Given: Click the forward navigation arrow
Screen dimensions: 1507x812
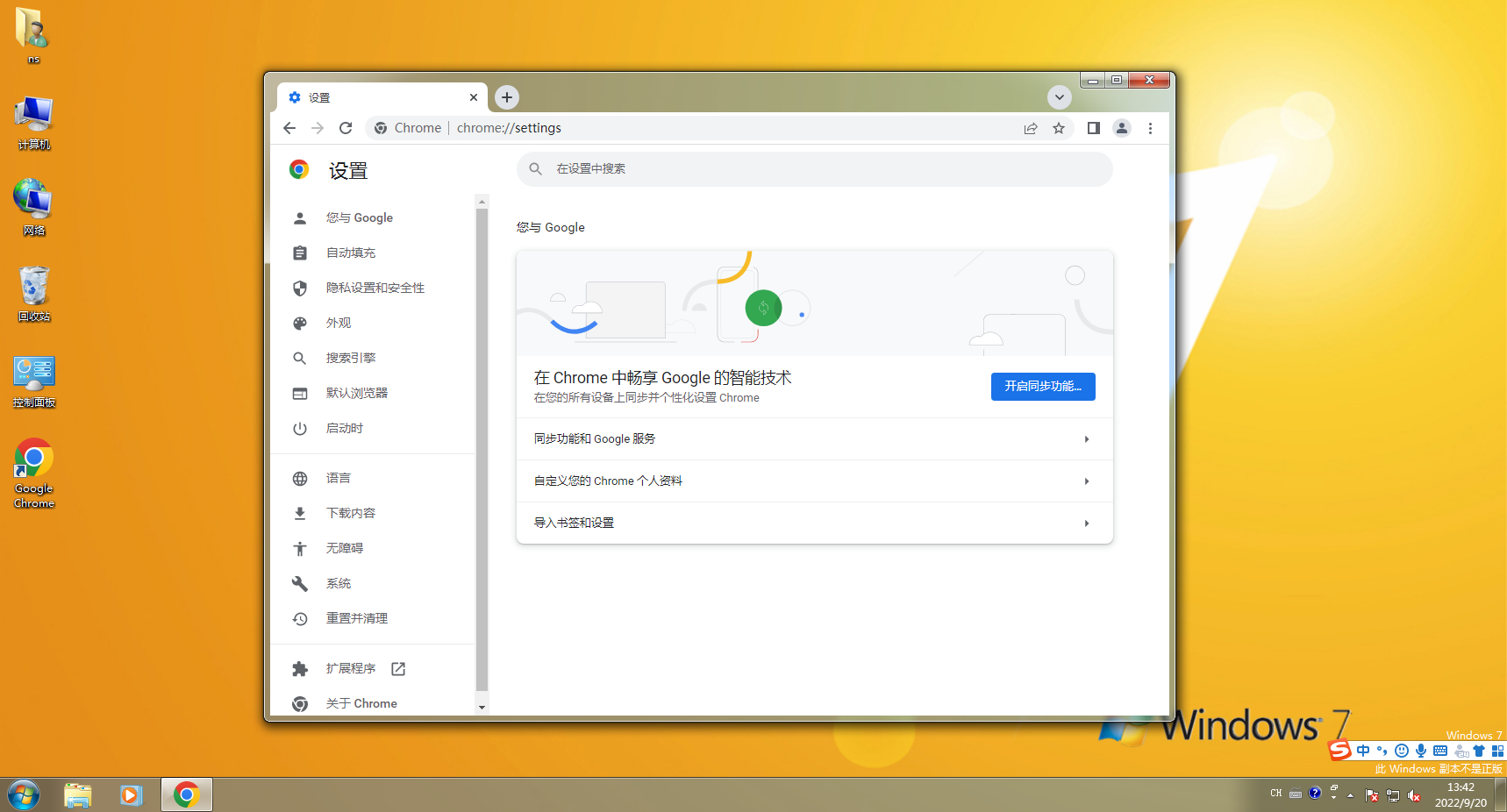Looking at the screenshot, I should (x=318, y=128).
